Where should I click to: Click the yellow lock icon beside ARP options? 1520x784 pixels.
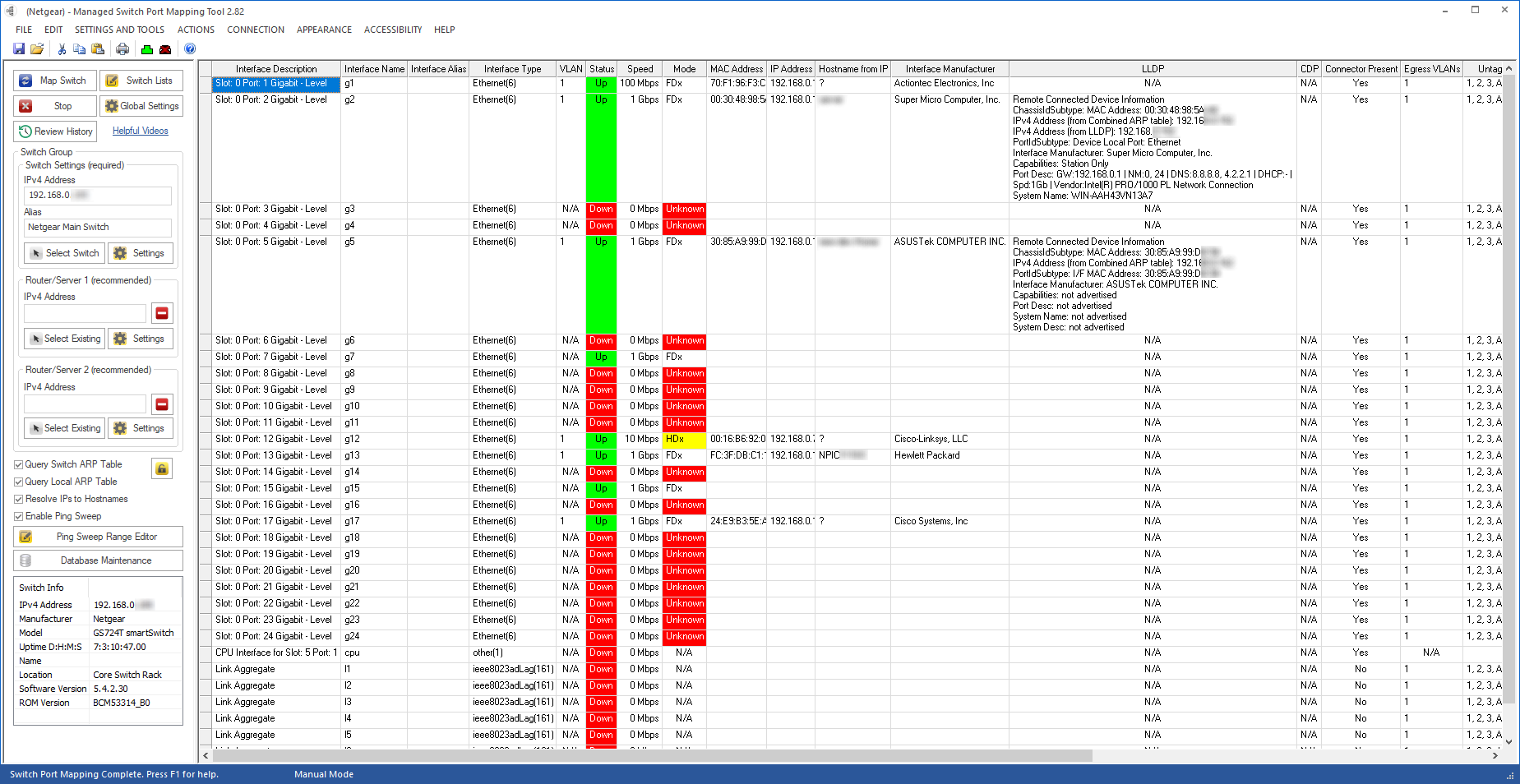coord(161,468)
